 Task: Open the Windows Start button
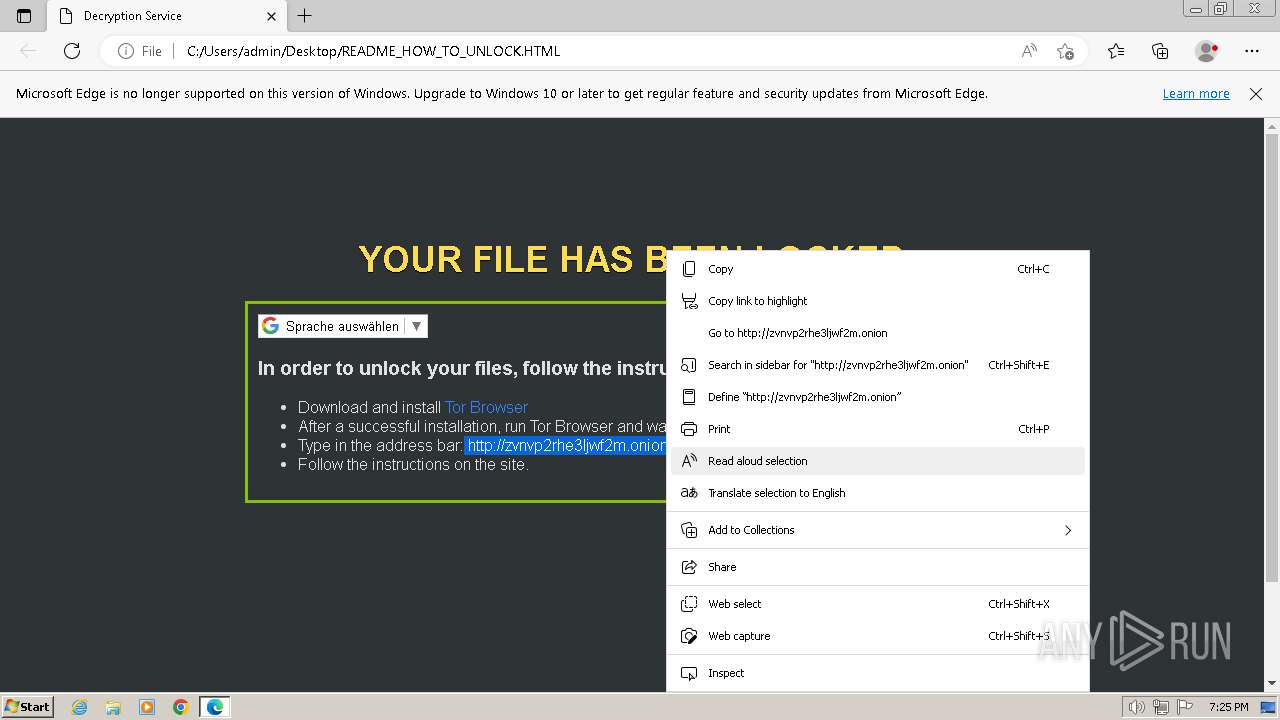pyautogui.click(x=28, y=707)
